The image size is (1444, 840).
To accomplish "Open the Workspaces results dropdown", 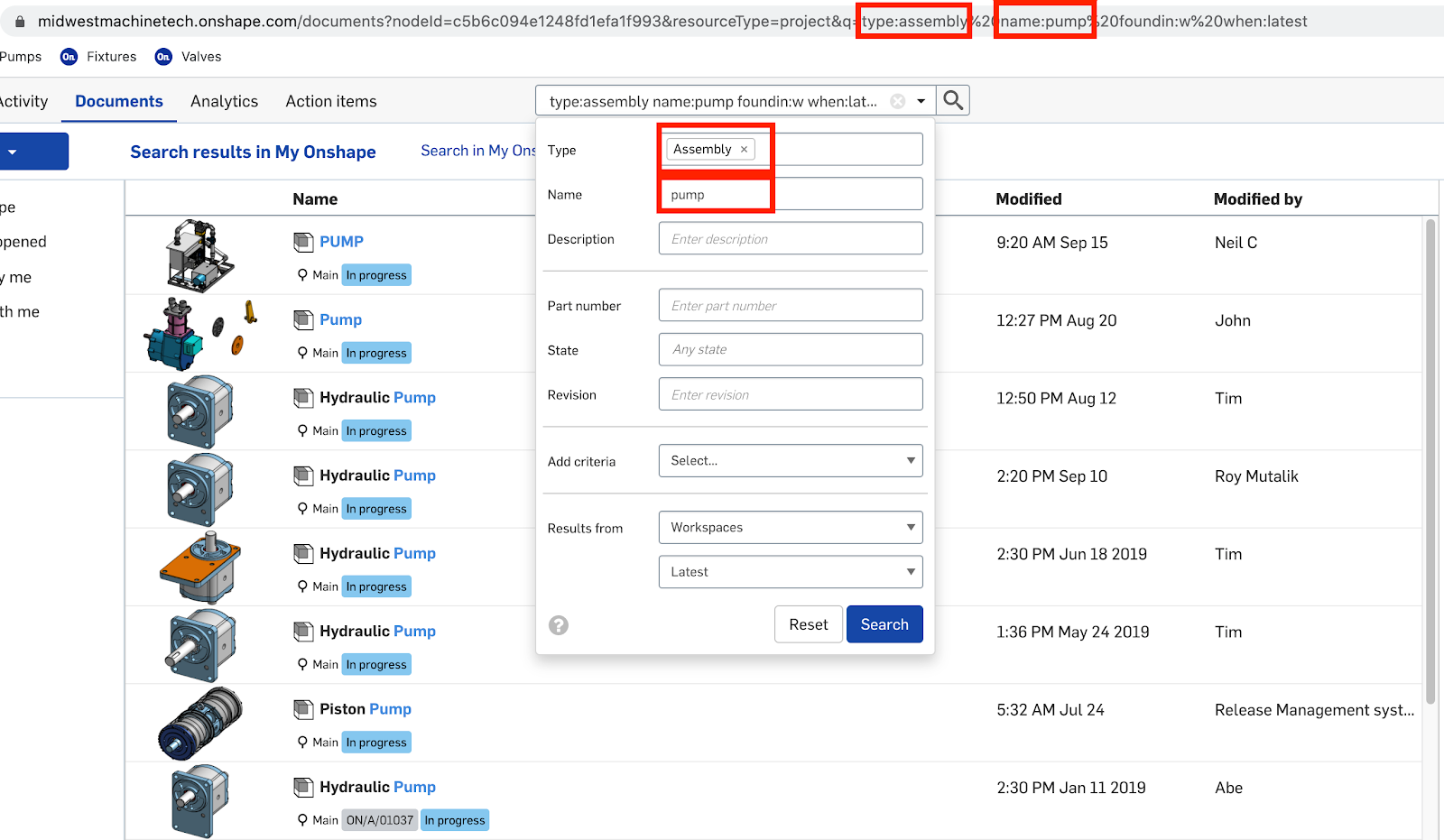I will pyautogui.click(x=791, y=527).
